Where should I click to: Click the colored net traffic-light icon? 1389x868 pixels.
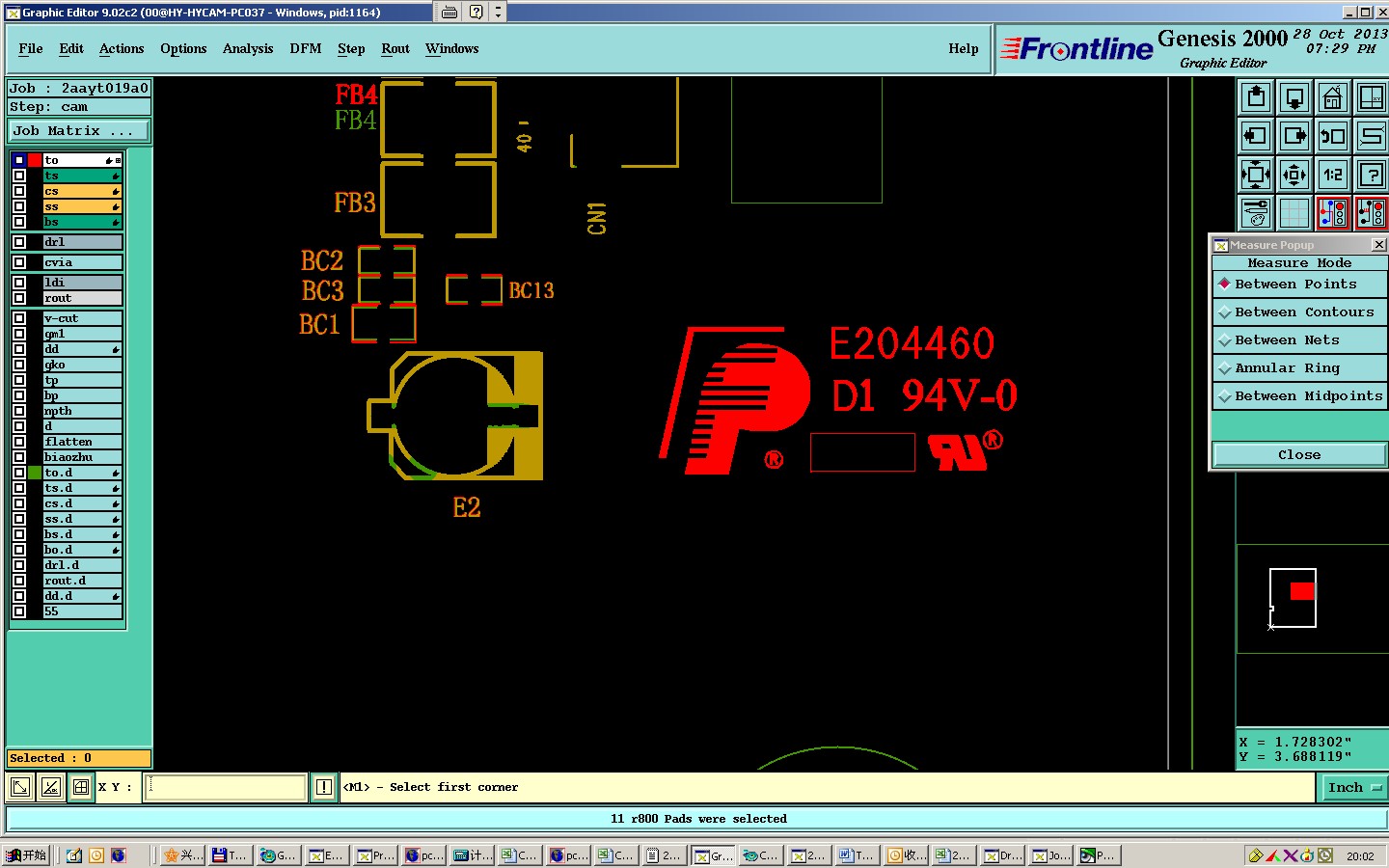point(1333,213)
